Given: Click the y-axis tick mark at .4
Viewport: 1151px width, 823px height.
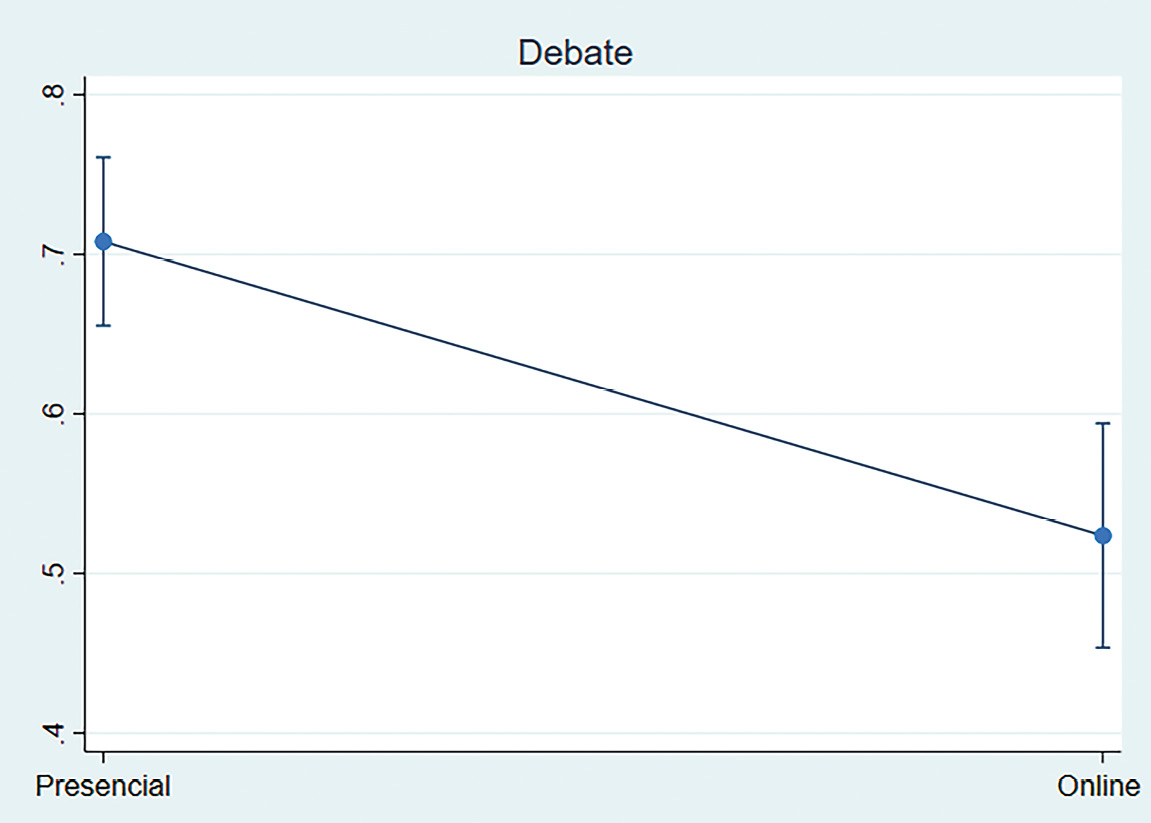Looking at the screenshot, I should [x=76, y=733].
